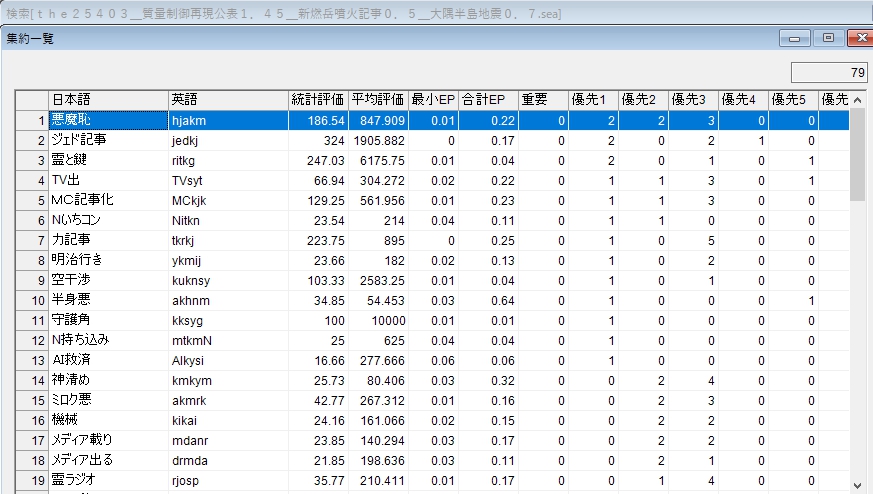Click the 霊と鍵 cell
The width and height of the screenshot is (873, 494).
pyautogui.click(x=108, y=160)
